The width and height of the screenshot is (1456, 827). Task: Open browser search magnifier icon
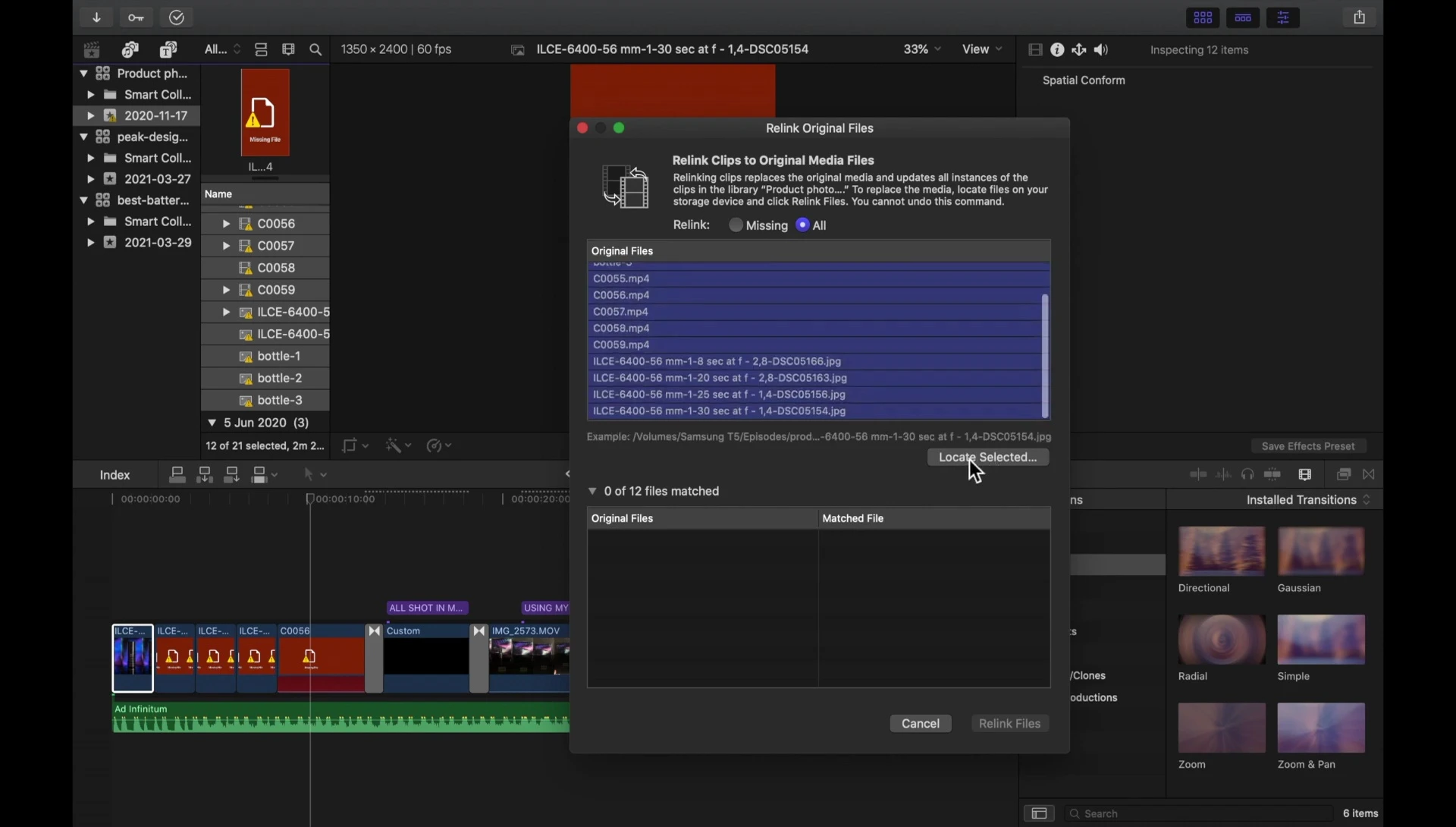click(316, 51)
